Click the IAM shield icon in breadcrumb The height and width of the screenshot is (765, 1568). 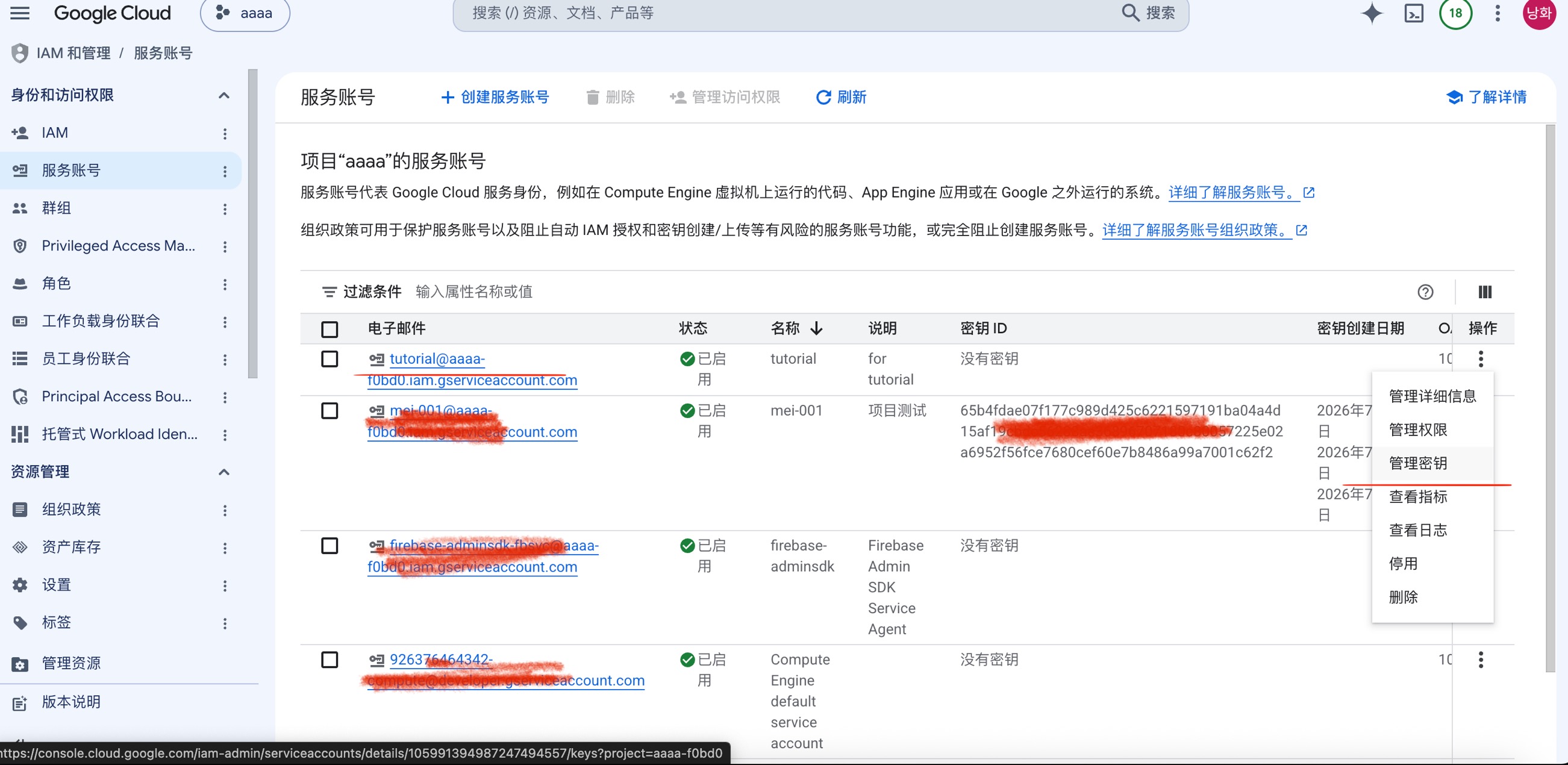click(19, 53)
